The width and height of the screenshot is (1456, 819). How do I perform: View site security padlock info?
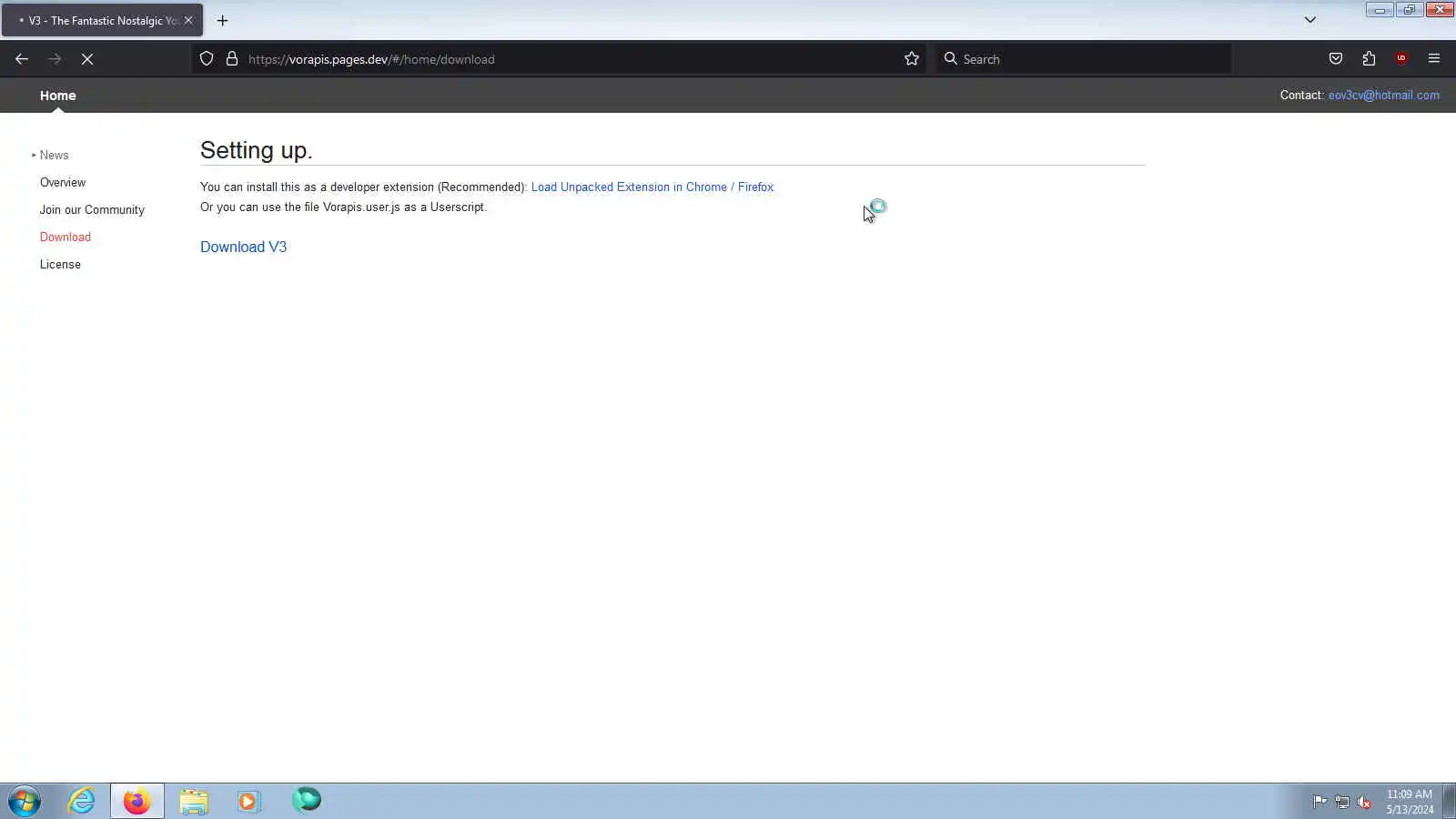coord(232,59)
